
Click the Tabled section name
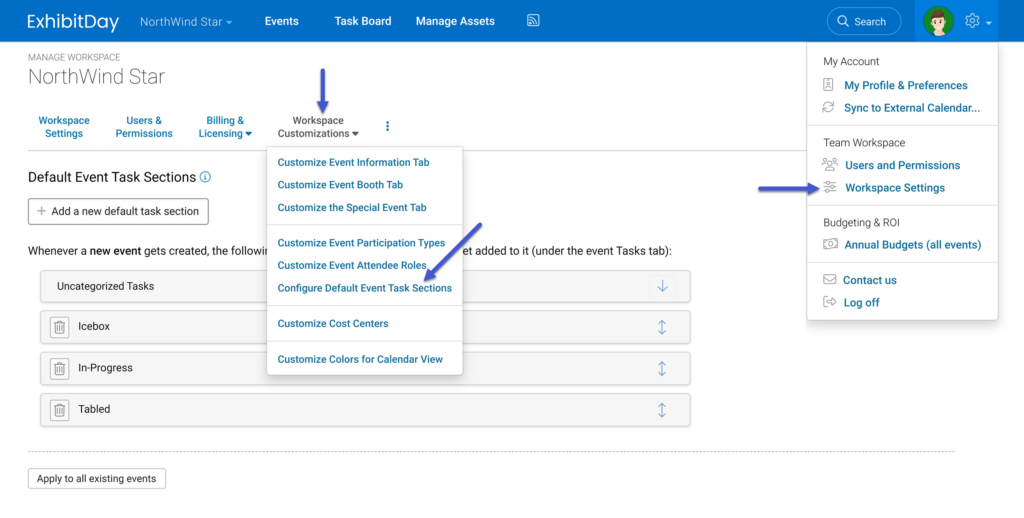pos(94,410)
